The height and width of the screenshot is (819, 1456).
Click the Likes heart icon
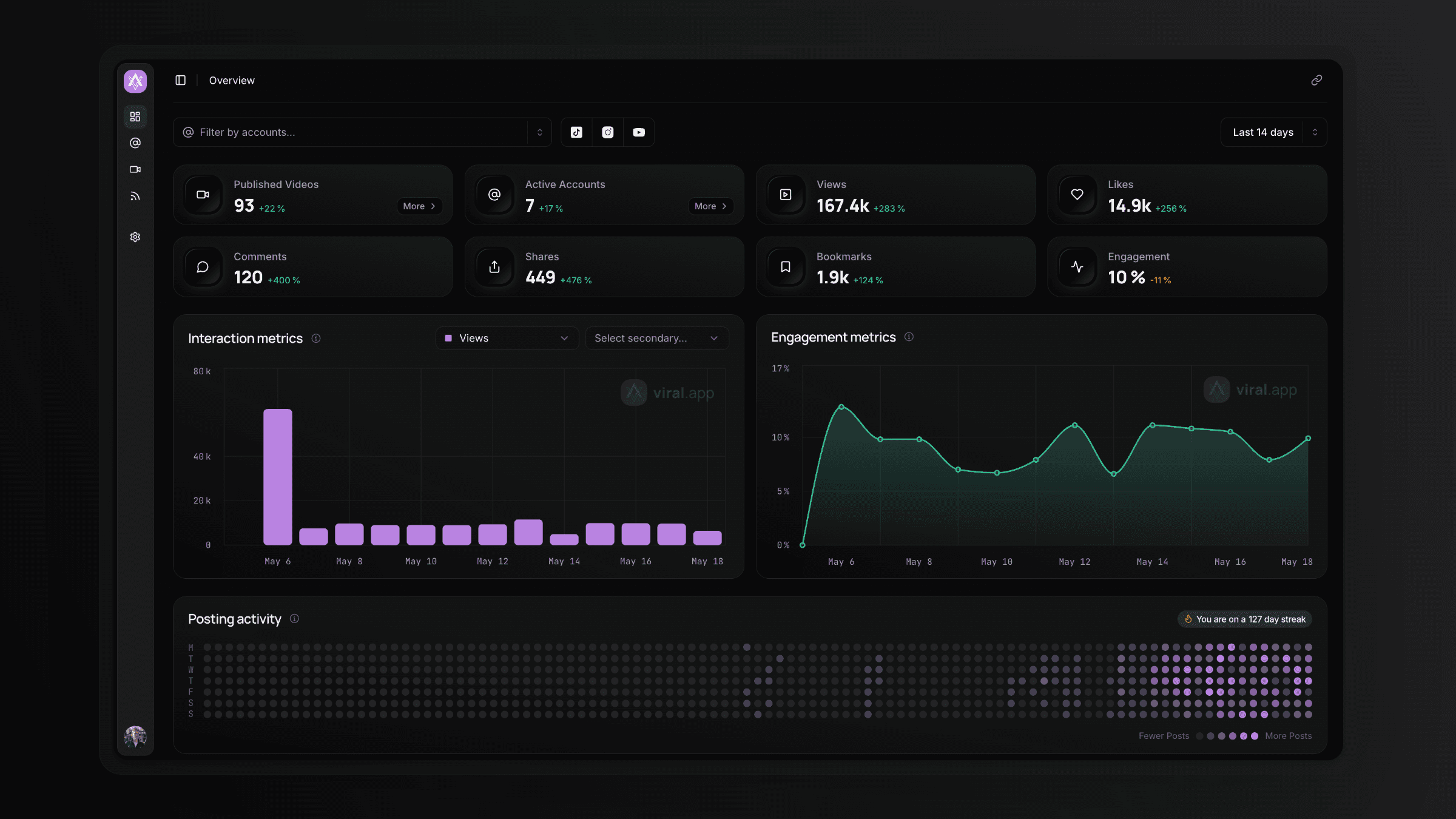point(1077,195)
